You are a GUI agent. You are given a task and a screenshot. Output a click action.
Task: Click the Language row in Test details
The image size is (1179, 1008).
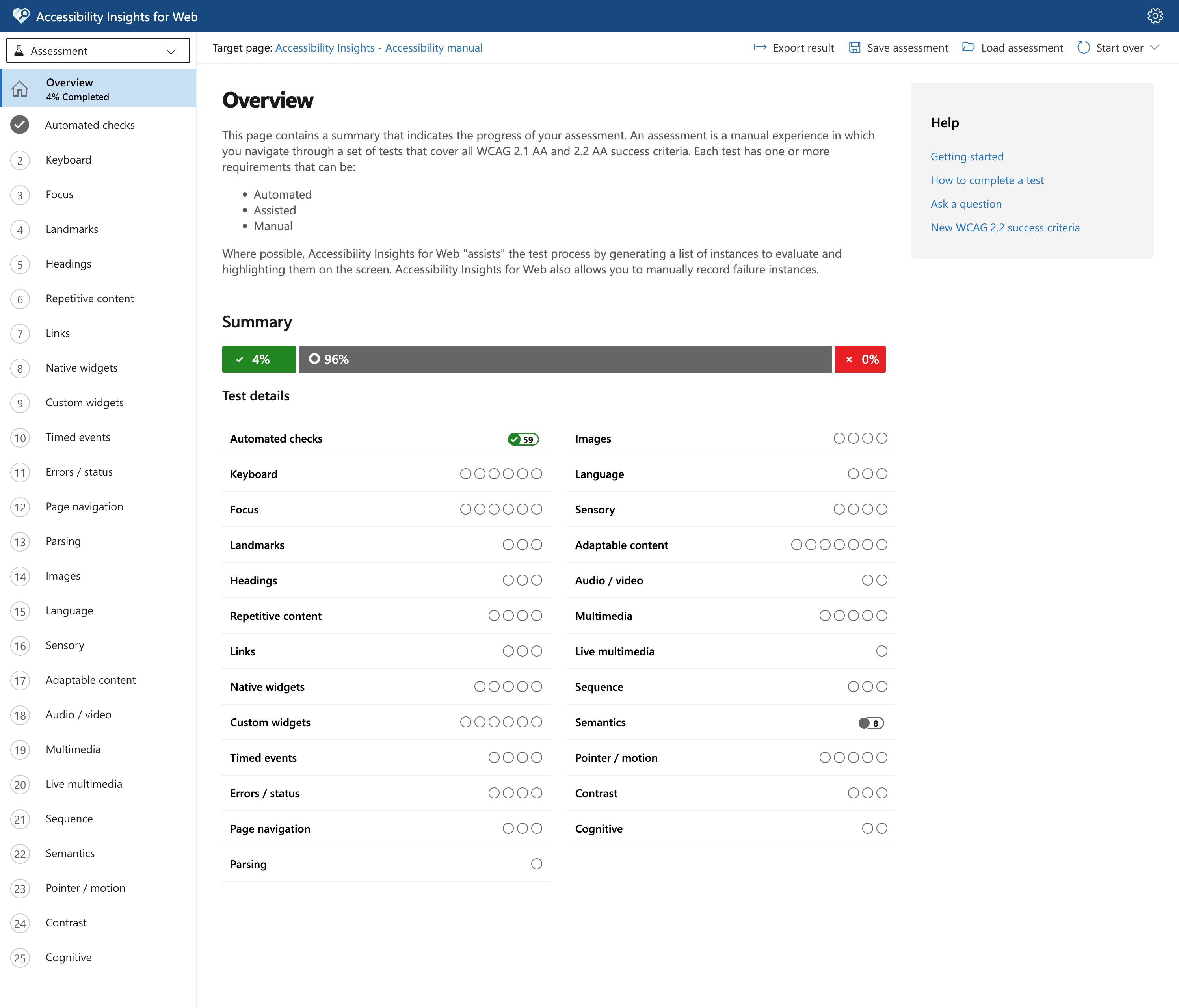[731, 474]
